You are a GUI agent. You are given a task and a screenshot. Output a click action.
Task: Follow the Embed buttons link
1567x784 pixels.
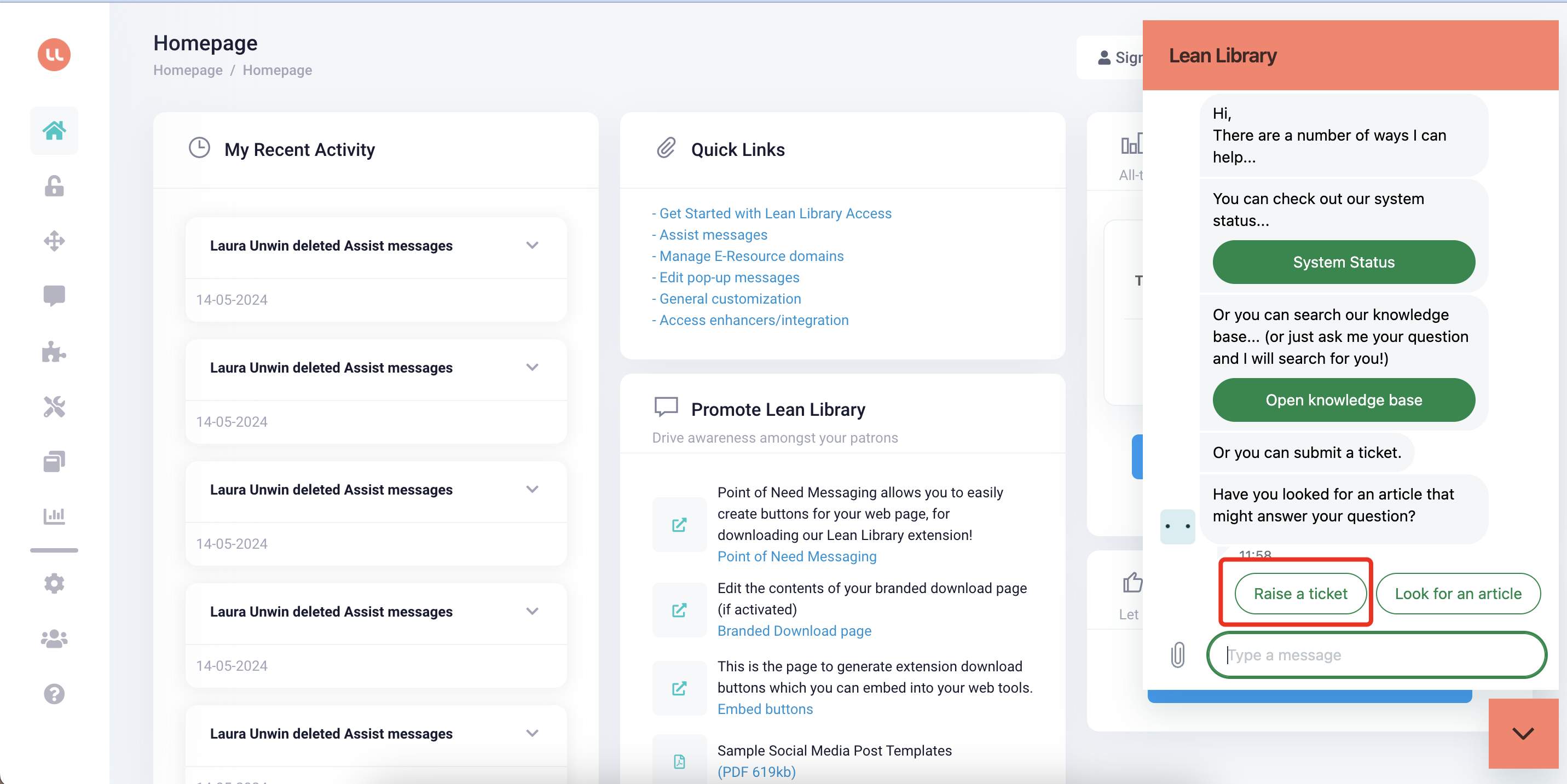(765, 709)
